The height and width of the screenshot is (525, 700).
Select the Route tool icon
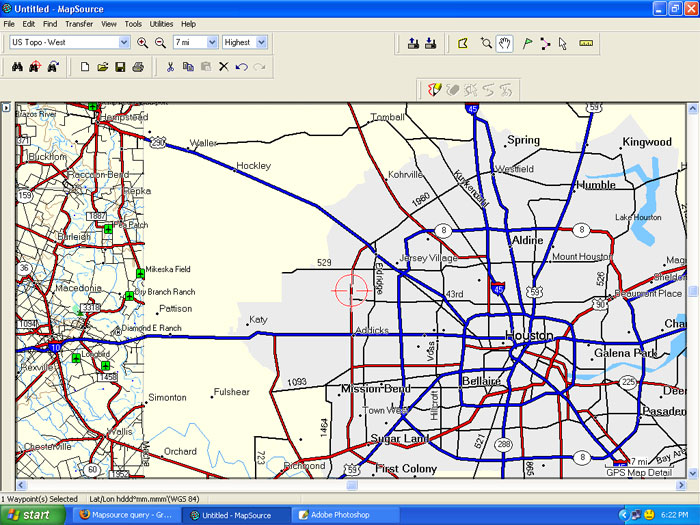coord(545,43)
